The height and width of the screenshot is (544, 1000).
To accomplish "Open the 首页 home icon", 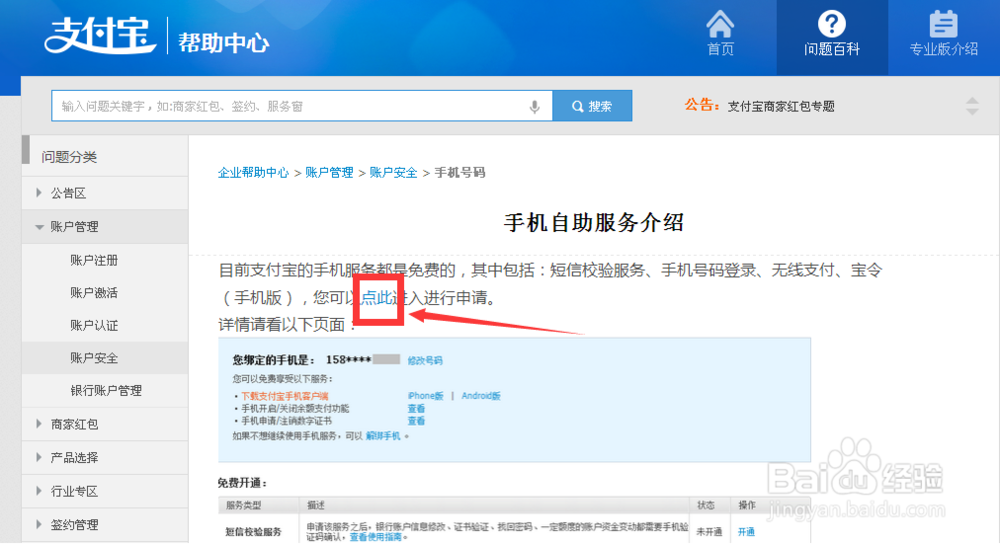I will (x=720, y=34).
